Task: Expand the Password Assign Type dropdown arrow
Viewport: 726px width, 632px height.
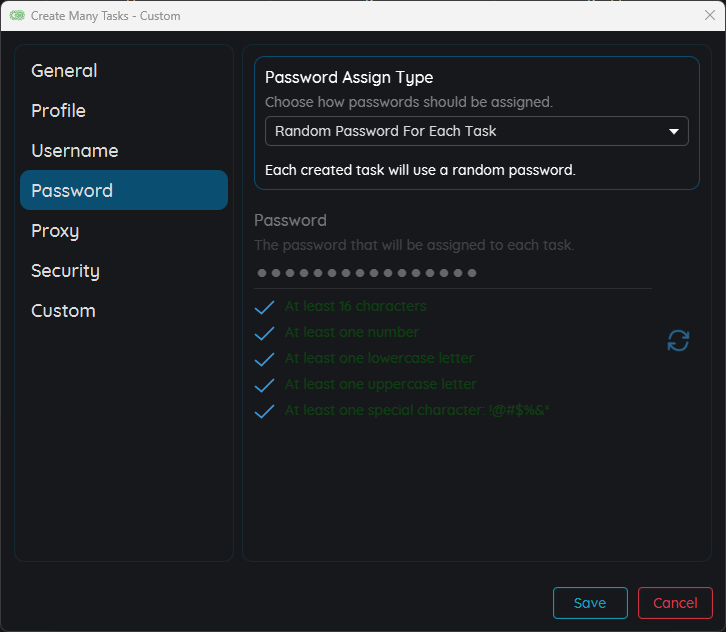Action: [x=673, y=131]
